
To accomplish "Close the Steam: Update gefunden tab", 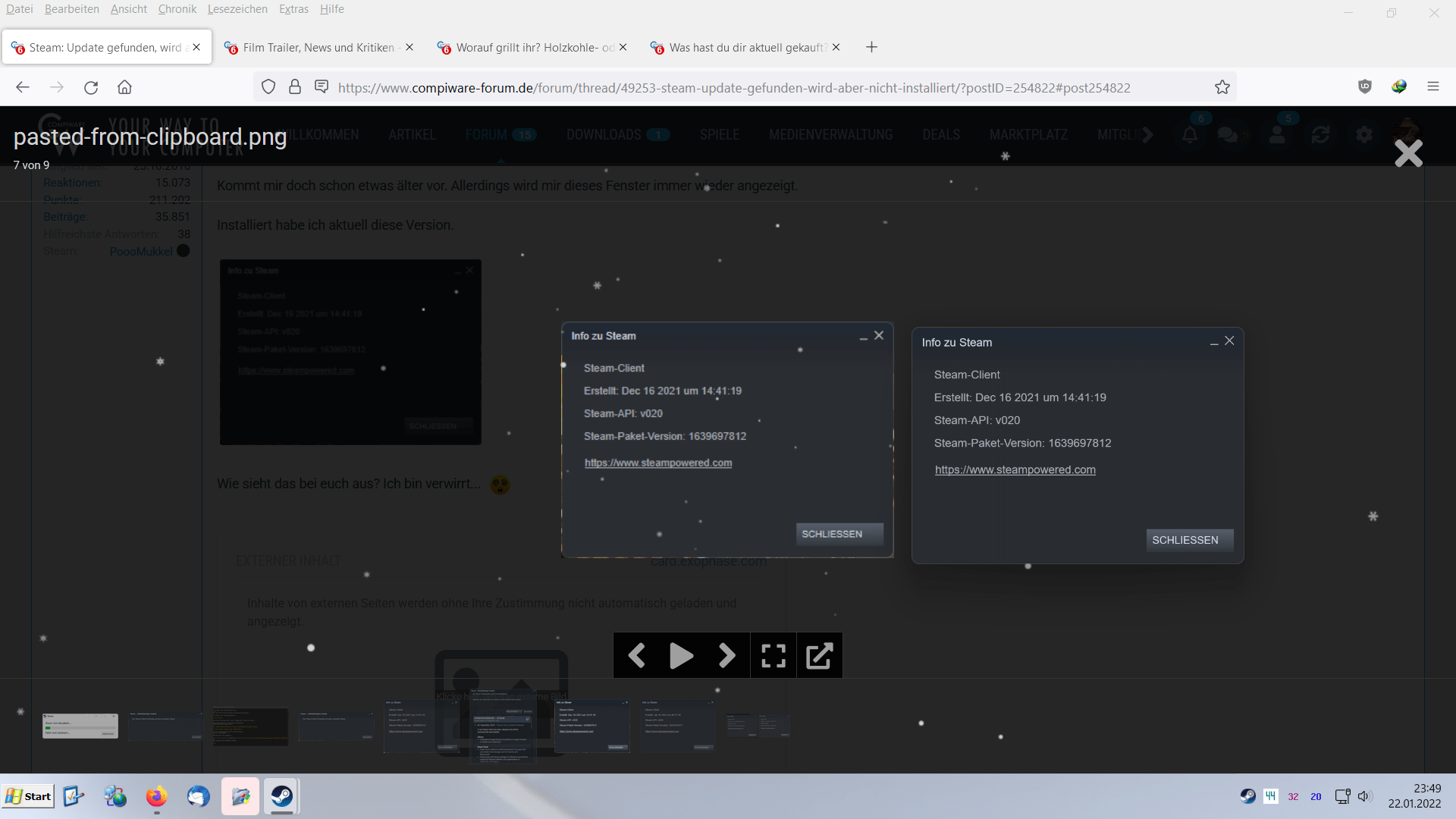I will (x=196, y=47).
